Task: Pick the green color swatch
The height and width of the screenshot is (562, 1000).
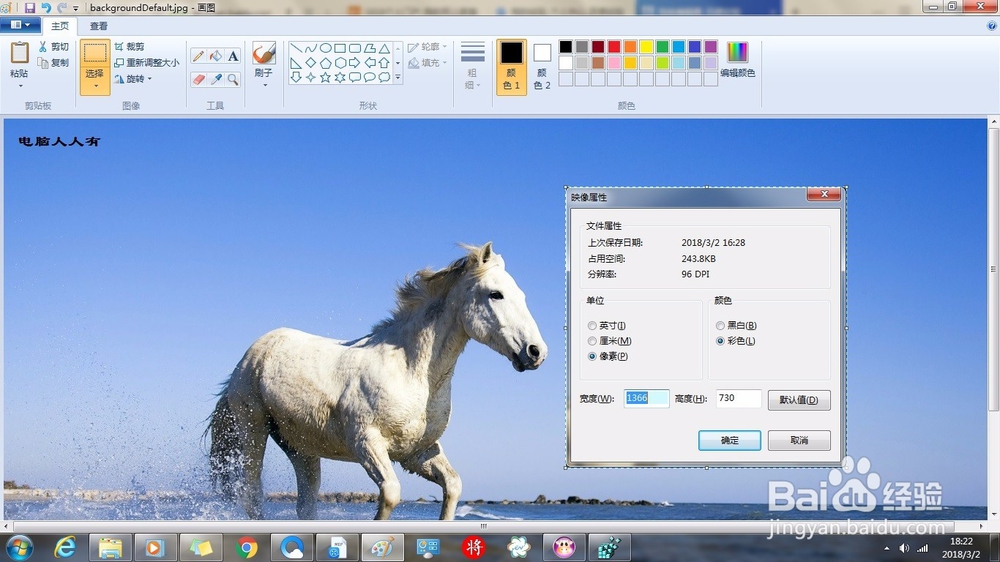Action: [x=662, y=47]
